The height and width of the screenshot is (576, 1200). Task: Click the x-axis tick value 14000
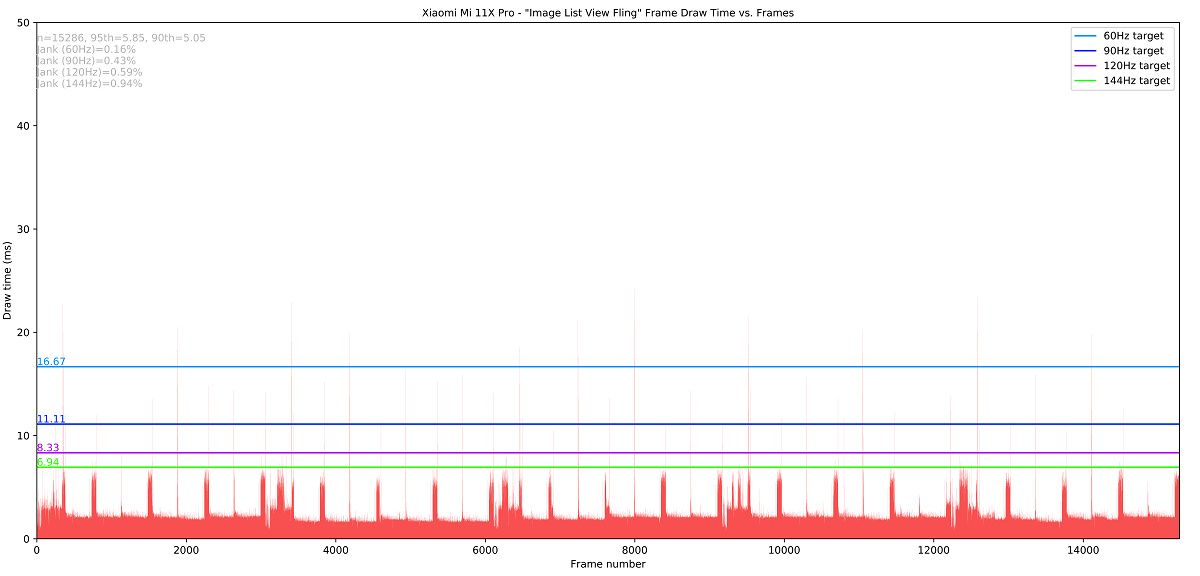[1083, 549]
